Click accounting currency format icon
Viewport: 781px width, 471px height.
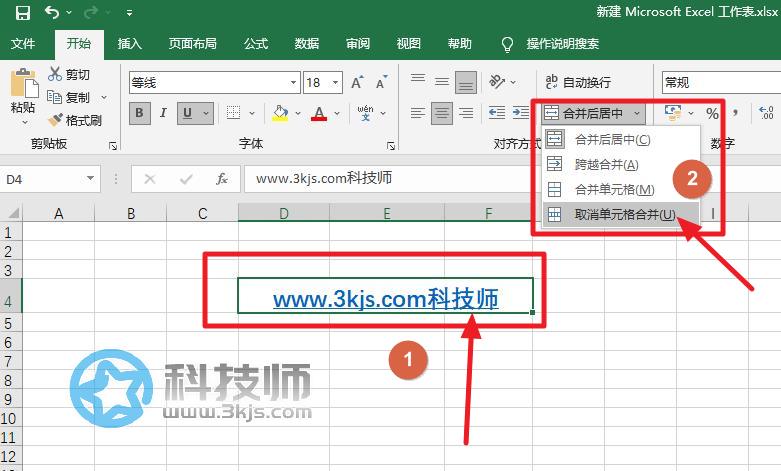point(673,113)
